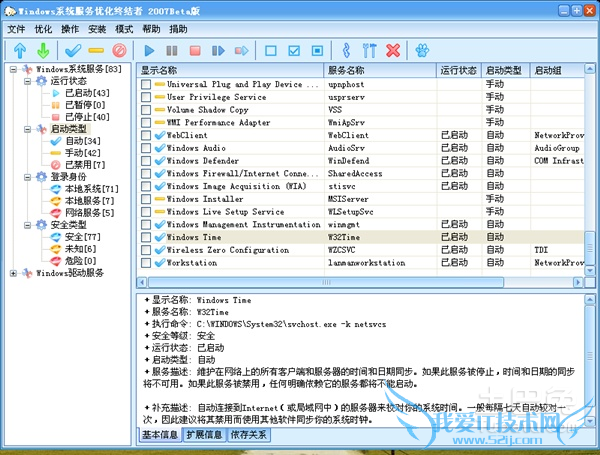This screenshot has height=455, width=600.
Task: Click the blue paw print toolbar icon
Action: (422, 51)
